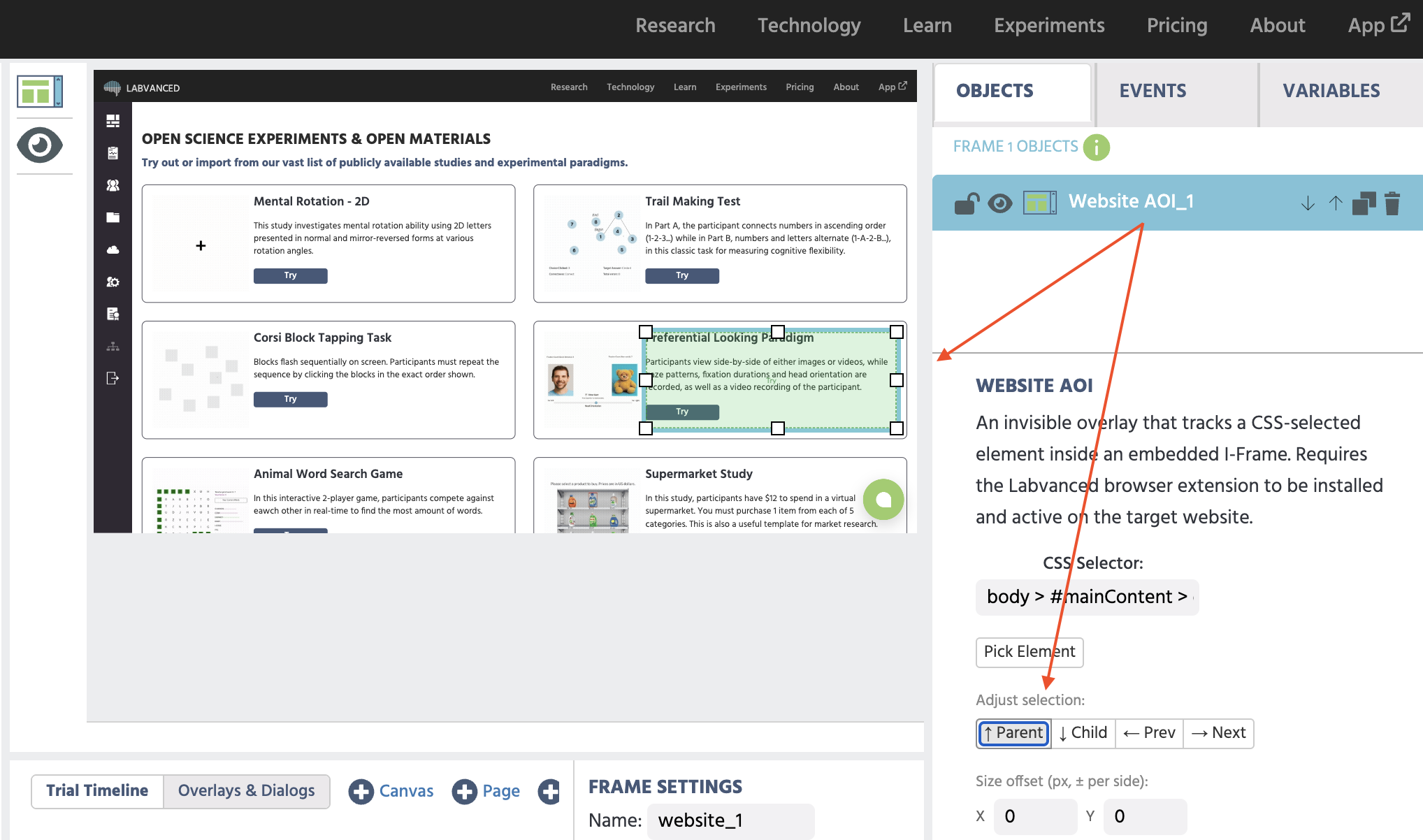Open Experiments in top navigation bar

click(1049, 26)
